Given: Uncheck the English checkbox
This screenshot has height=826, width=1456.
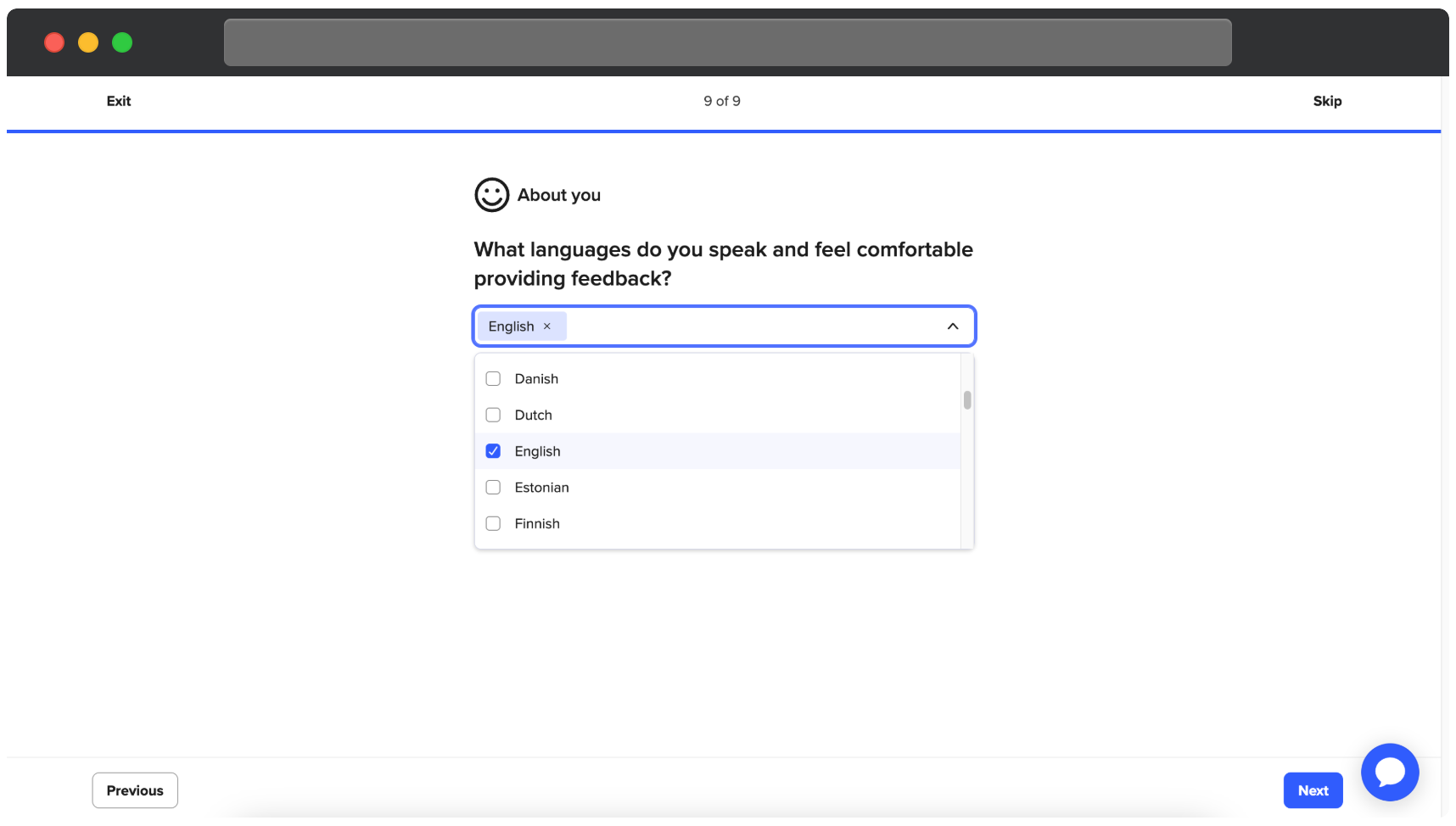Looking at the screenshot, I should [493, 451].
